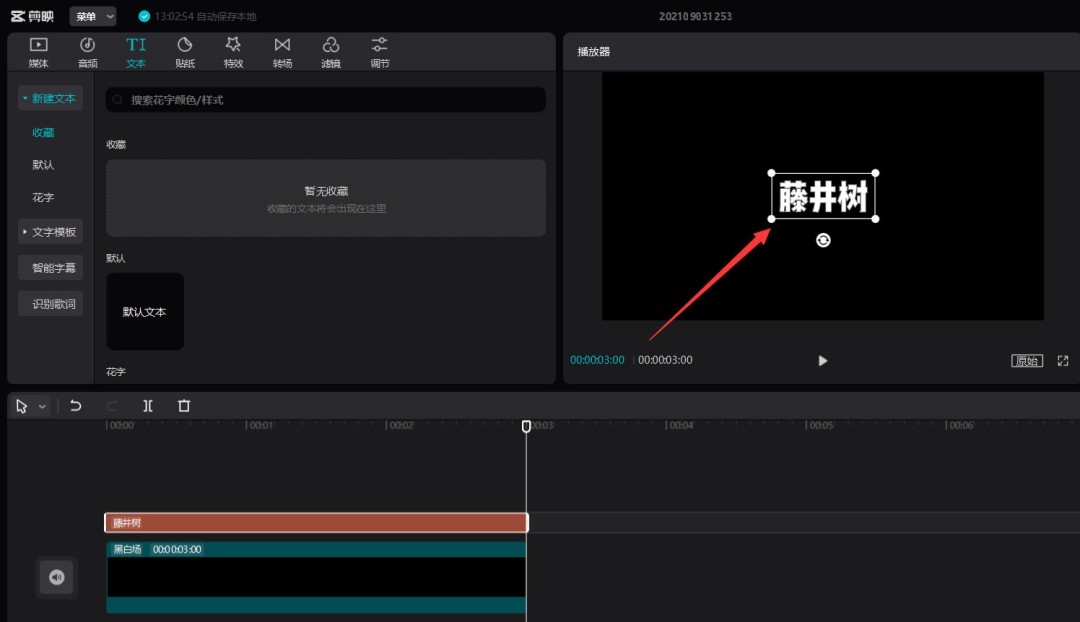Click the 识别歌词 lyric recognition button

[x=50, y=303]
